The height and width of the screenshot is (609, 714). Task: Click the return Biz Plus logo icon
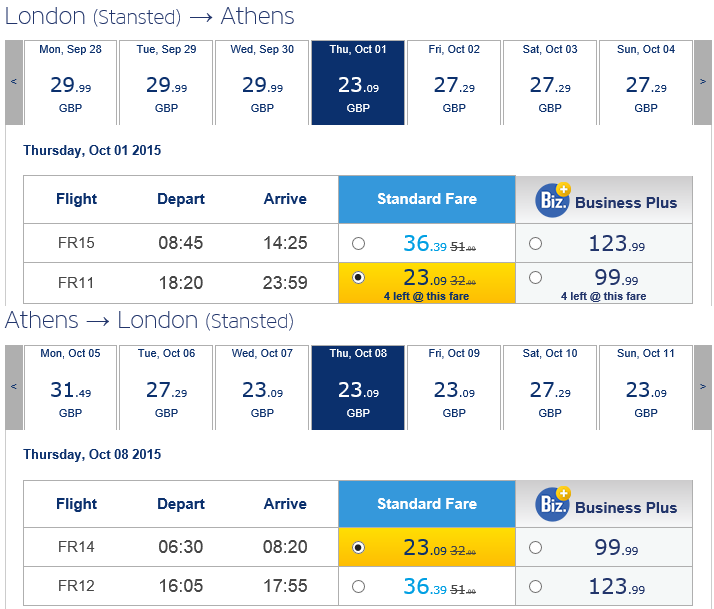click(553, 504)
